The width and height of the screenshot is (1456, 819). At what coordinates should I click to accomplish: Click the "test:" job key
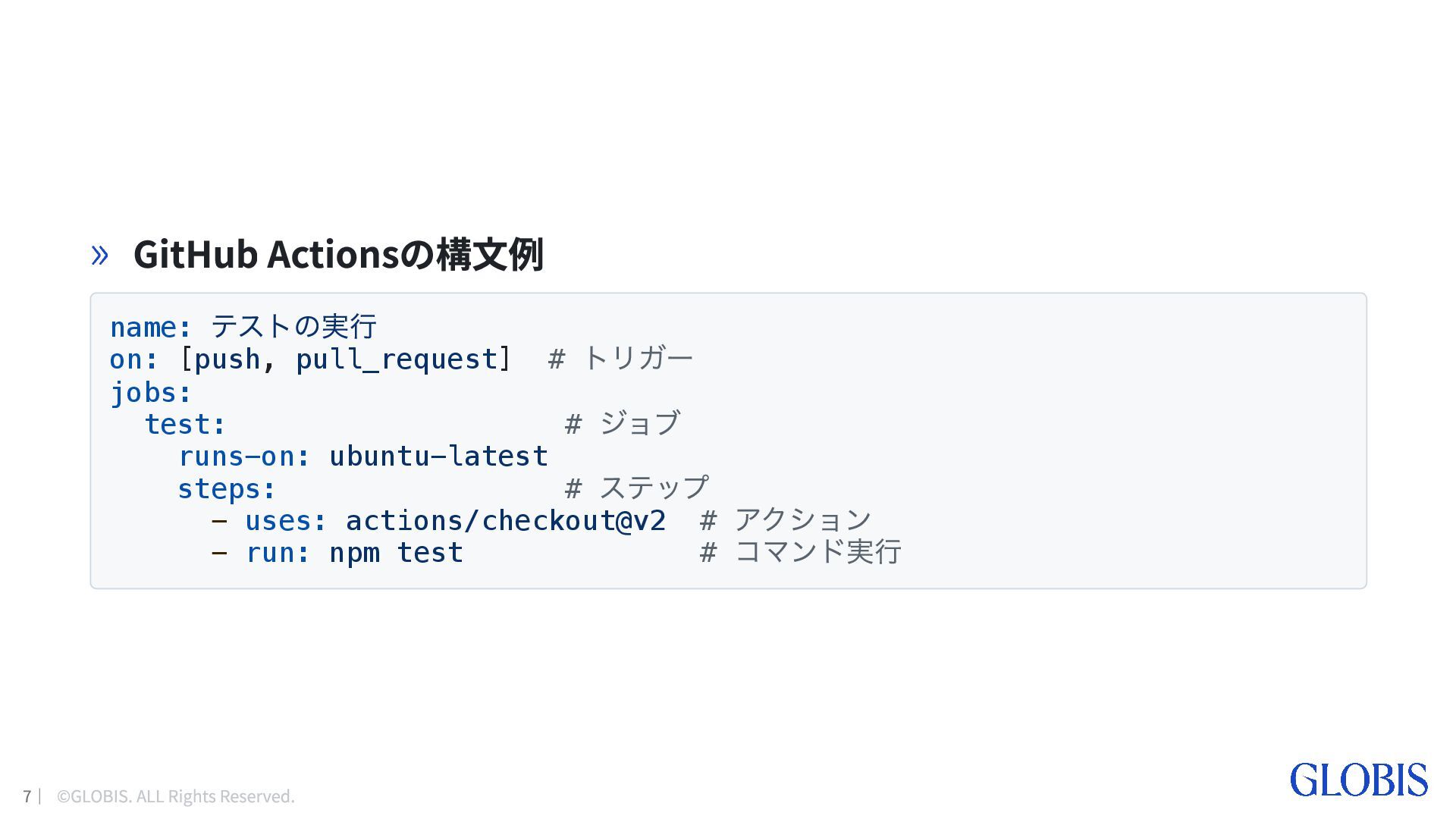185,424
